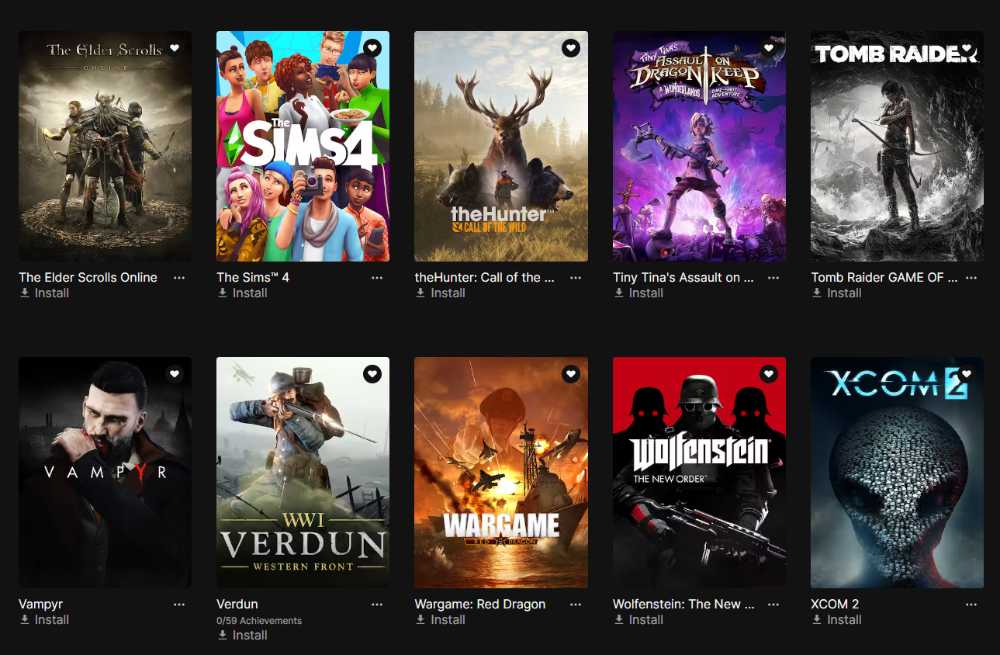Open three-dot options menu for XCOM 2

coord(971,604)
